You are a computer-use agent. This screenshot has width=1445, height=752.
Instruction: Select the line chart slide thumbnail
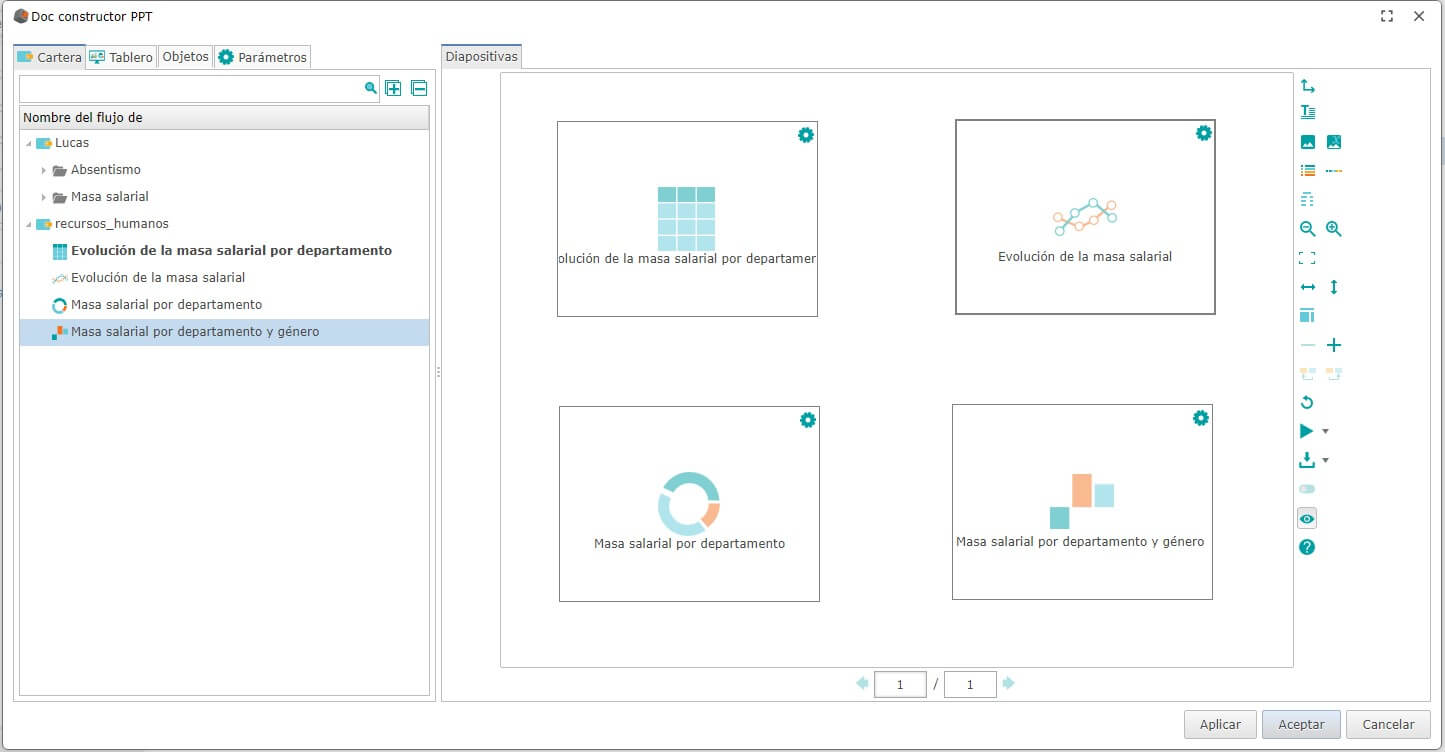pos(1085,217)
